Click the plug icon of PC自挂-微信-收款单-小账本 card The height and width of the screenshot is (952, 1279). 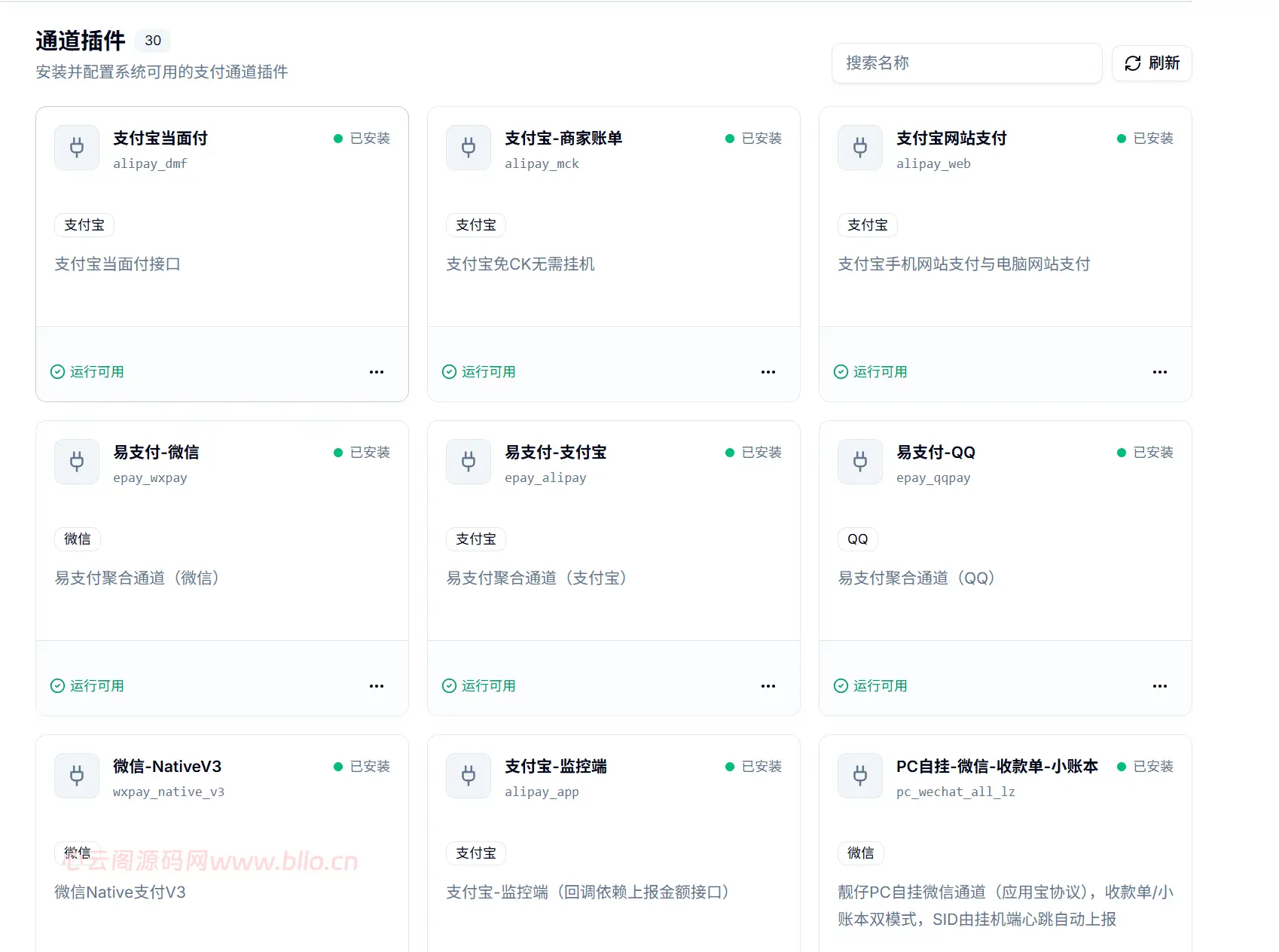pos(860,775)
